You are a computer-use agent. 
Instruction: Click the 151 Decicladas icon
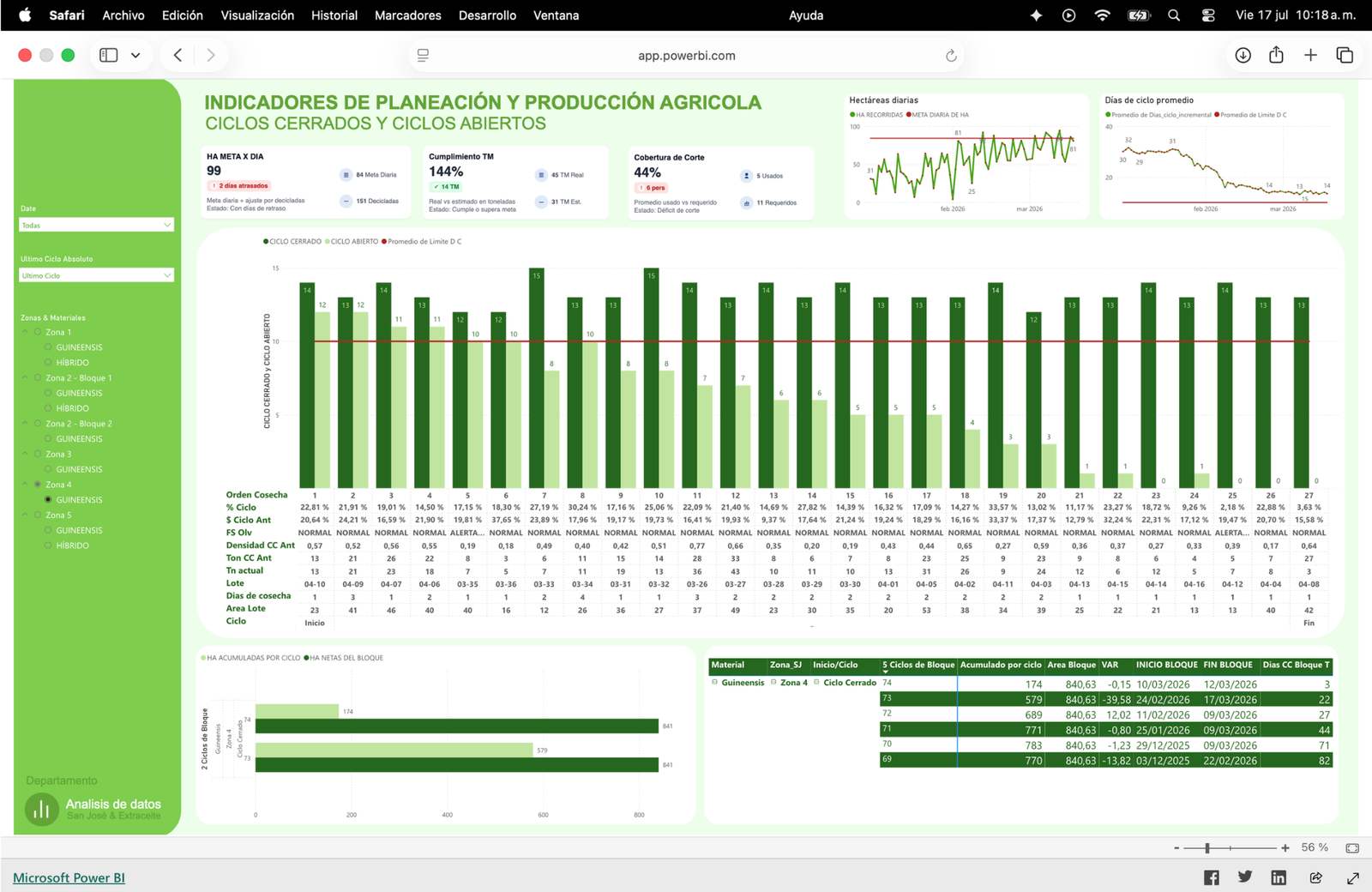(x=346, y=202)
